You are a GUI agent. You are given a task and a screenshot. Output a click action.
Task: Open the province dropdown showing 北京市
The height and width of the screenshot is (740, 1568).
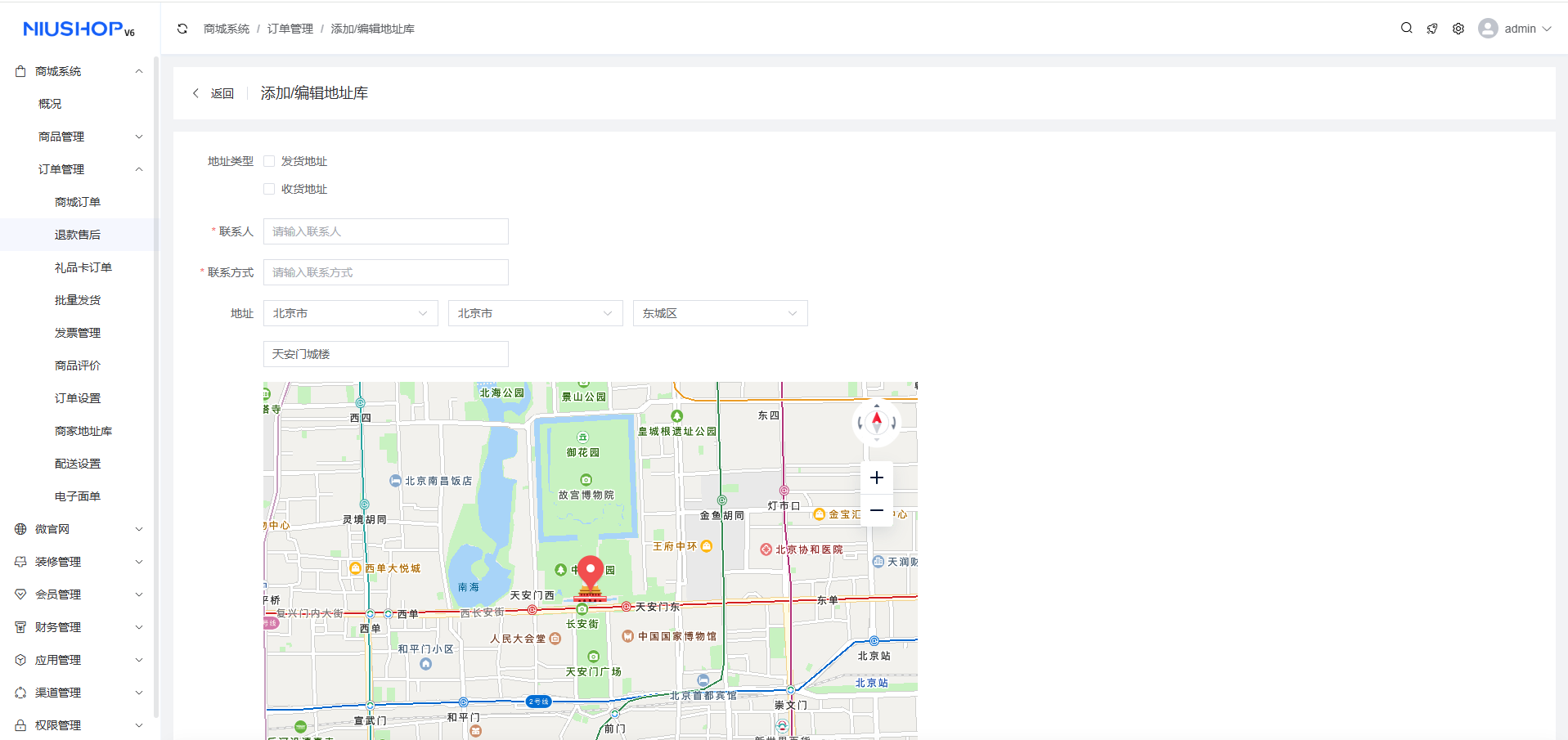coord(350,313)
